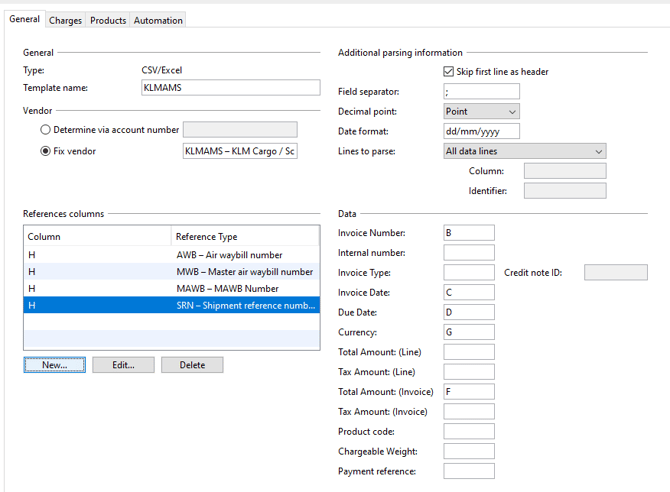Open the Decimal point dropdown
The height and width of the screenshot is (492, 670).
tap(481, 112)
